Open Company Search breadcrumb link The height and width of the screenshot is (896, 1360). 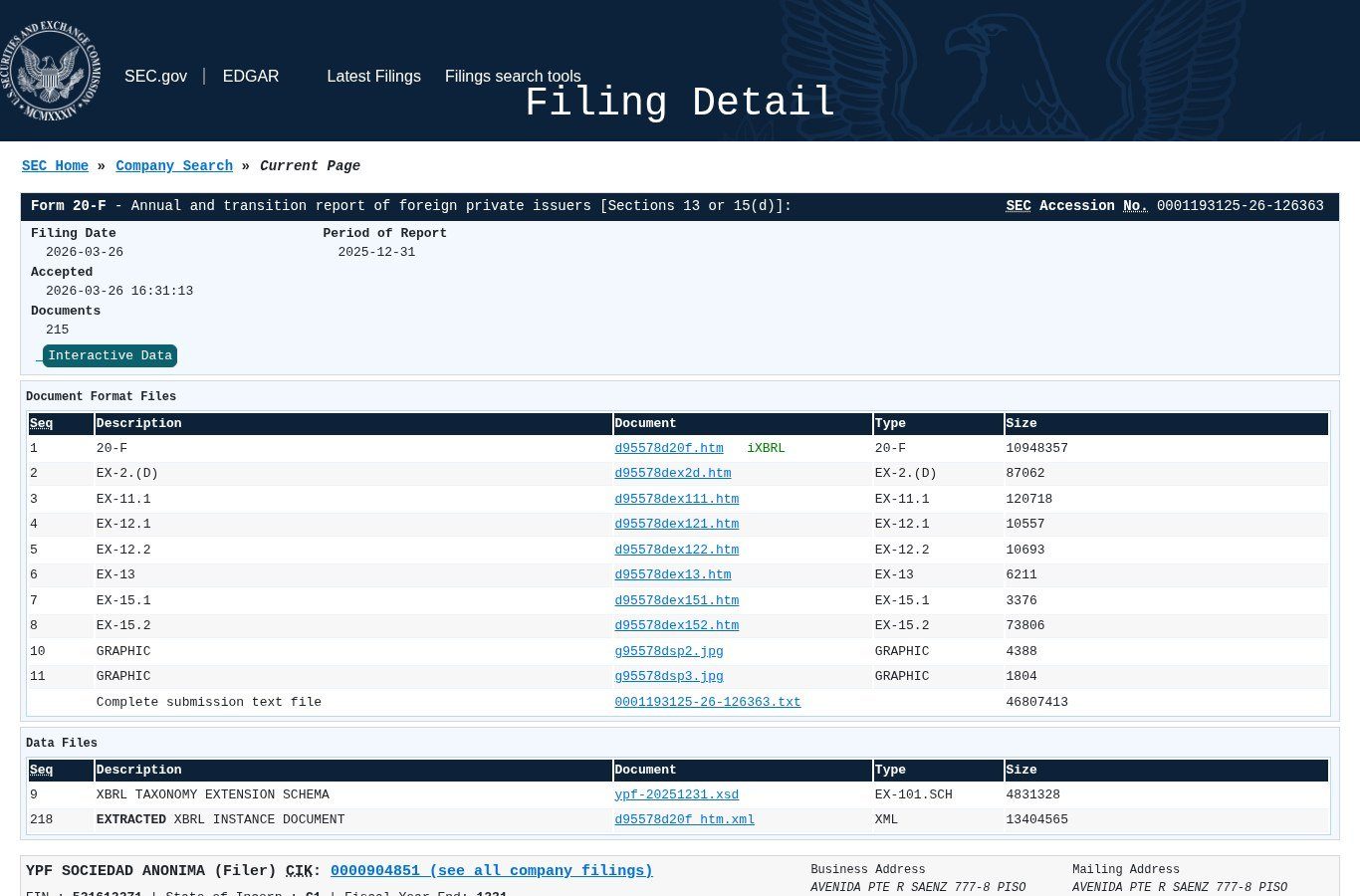click(x=174, y=166)
